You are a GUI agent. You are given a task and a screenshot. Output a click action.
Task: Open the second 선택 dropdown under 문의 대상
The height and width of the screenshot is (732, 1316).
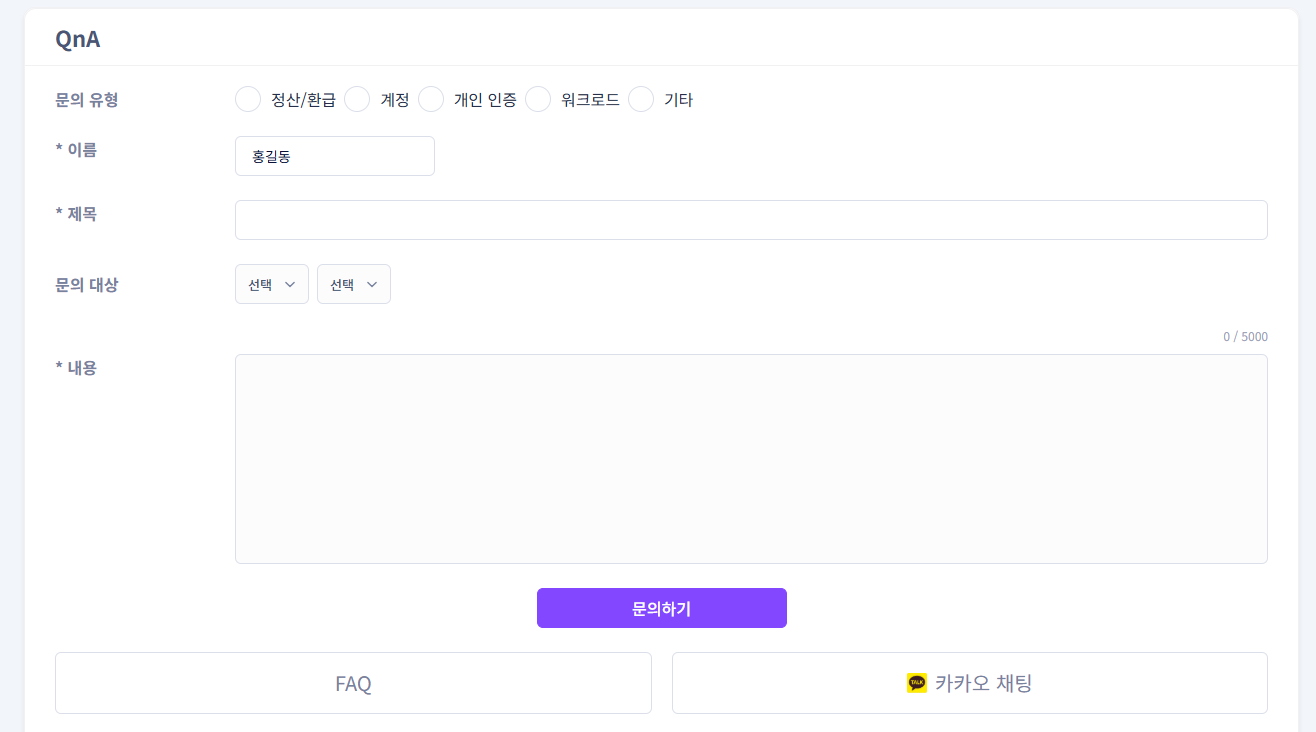[353, 284]
